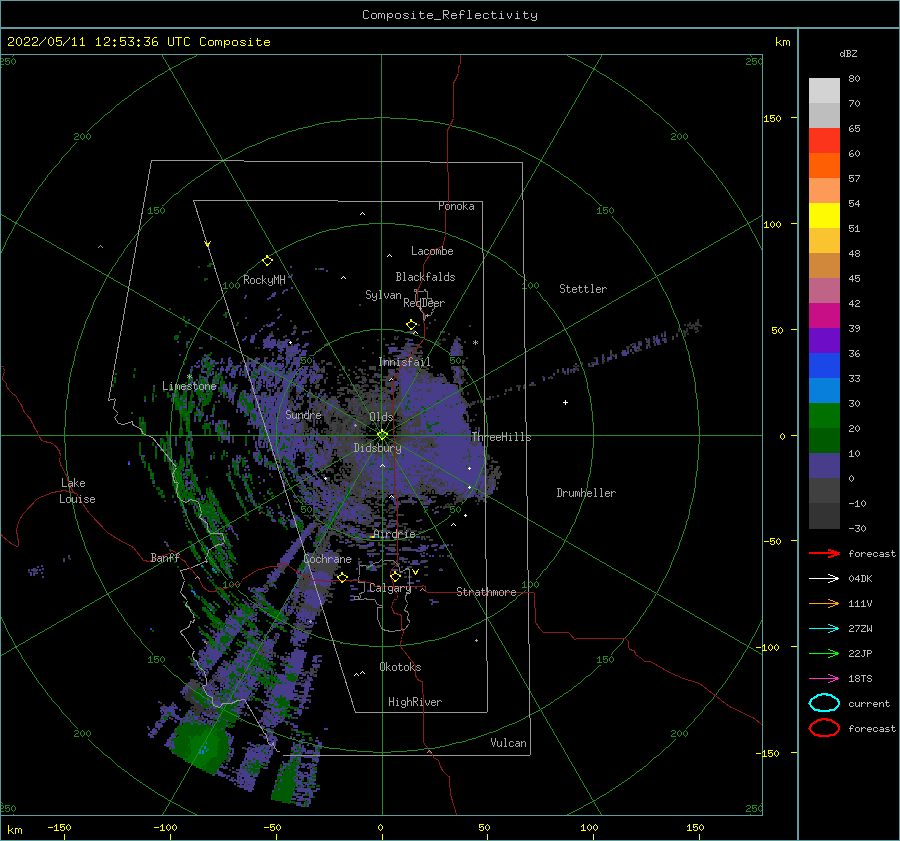The width and height of the screenshot is (900, 841).
Task: Click the dense green echo cell at southwest edge
Action: [x=200, y=746]
